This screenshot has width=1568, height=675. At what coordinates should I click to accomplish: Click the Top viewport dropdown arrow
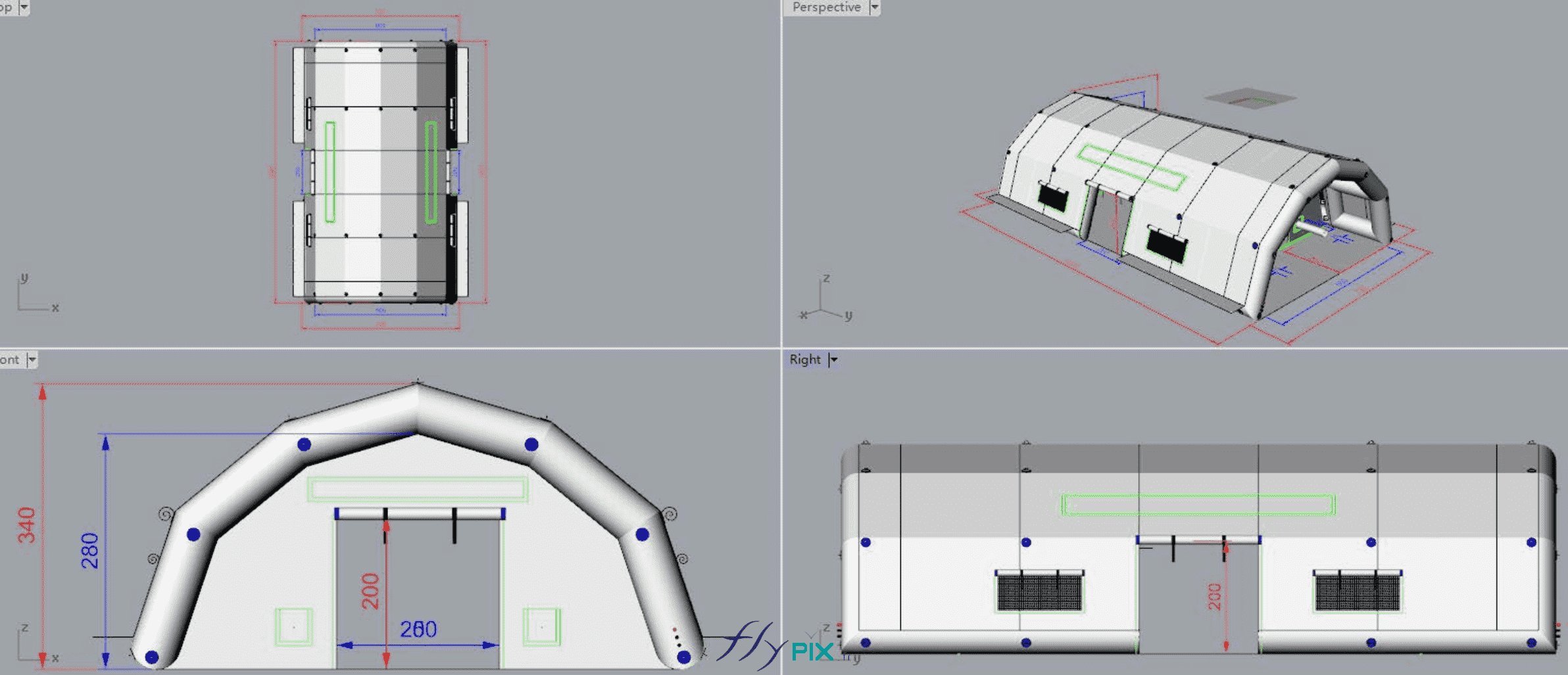point(24,7)
